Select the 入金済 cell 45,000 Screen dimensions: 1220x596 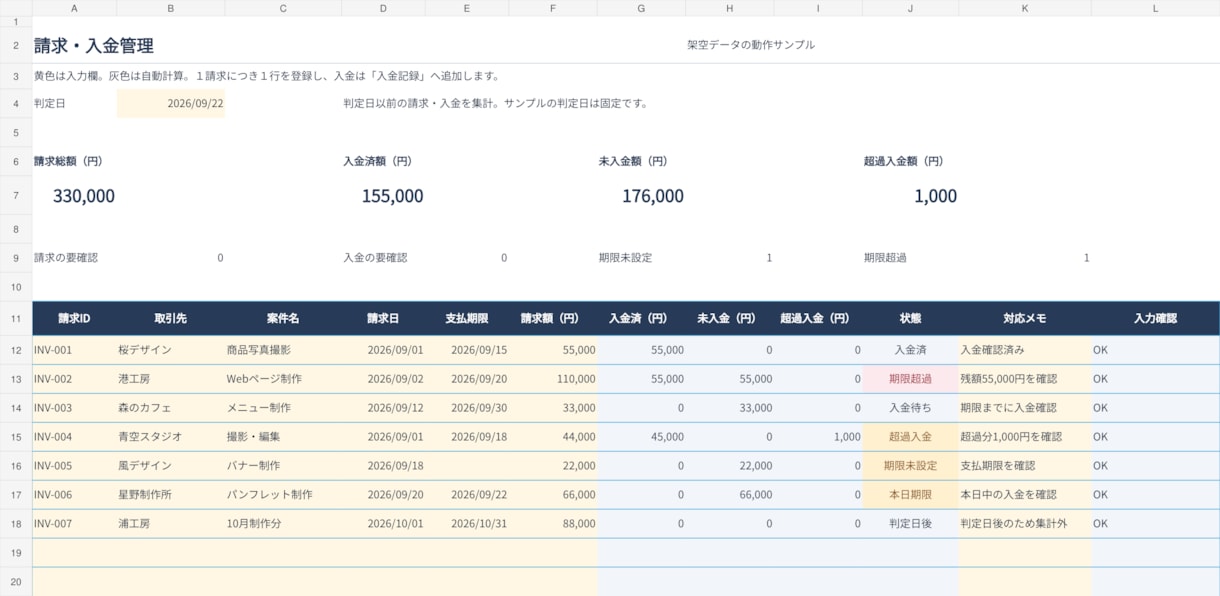642,437
